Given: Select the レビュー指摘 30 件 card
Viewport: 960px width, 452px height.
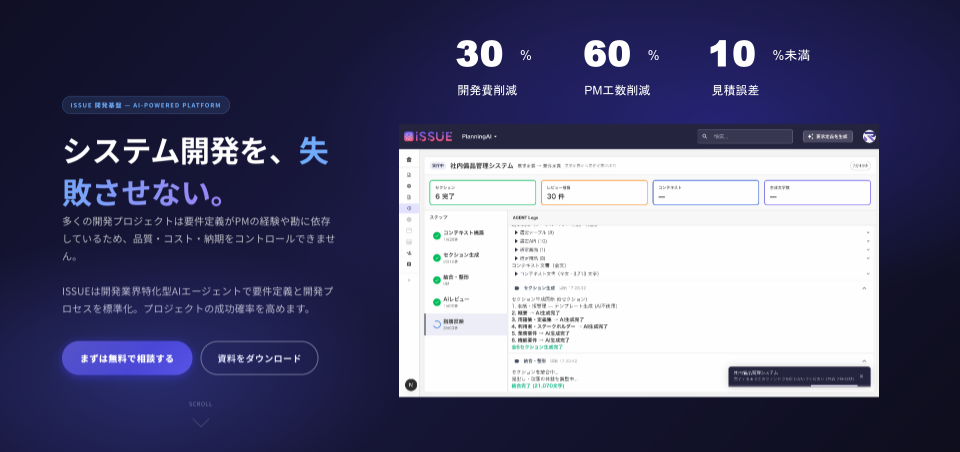Looking at the screenshot, I should click(x=594, y=192).
